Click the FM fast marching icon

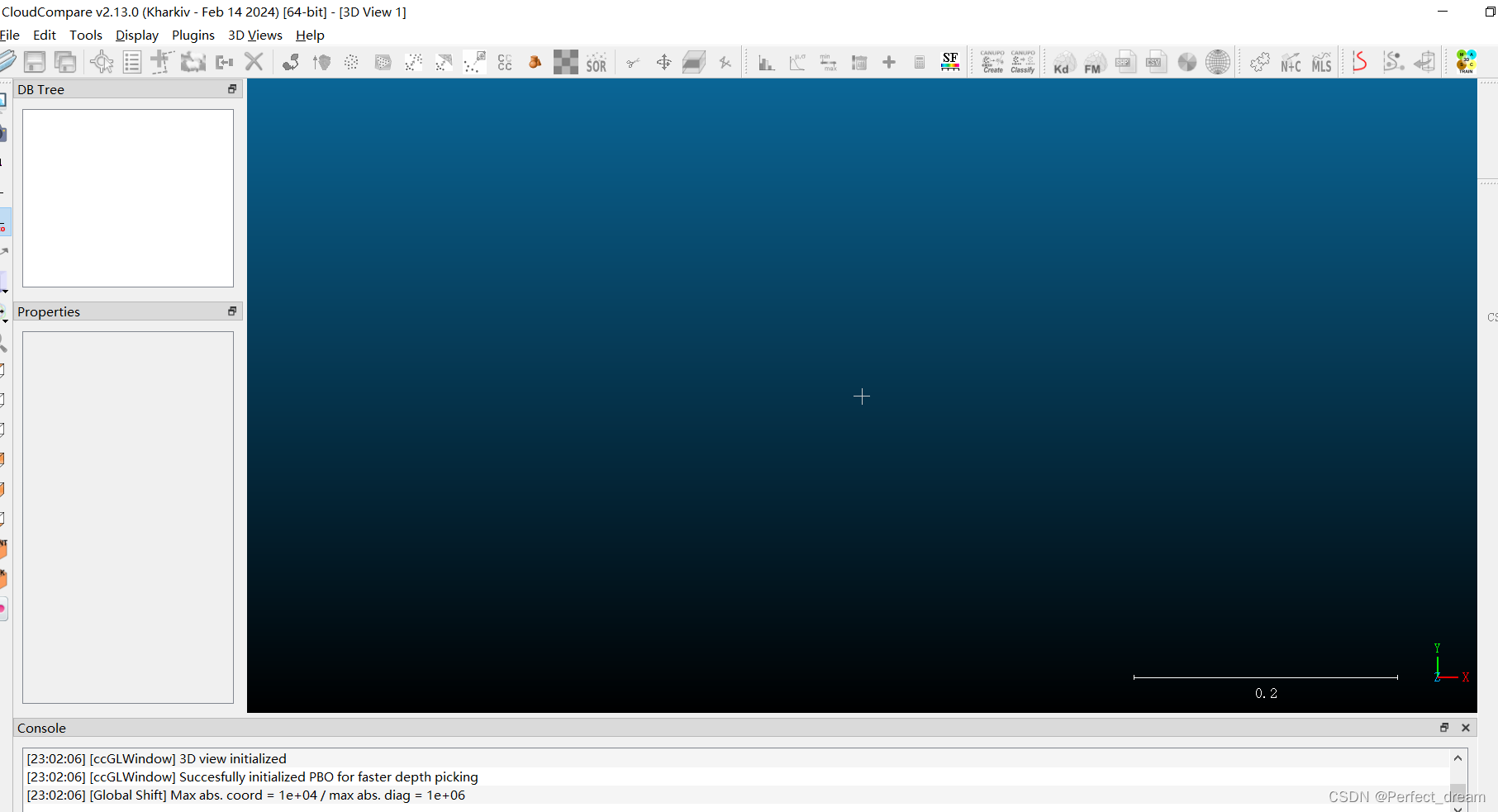pos(1095,62)
